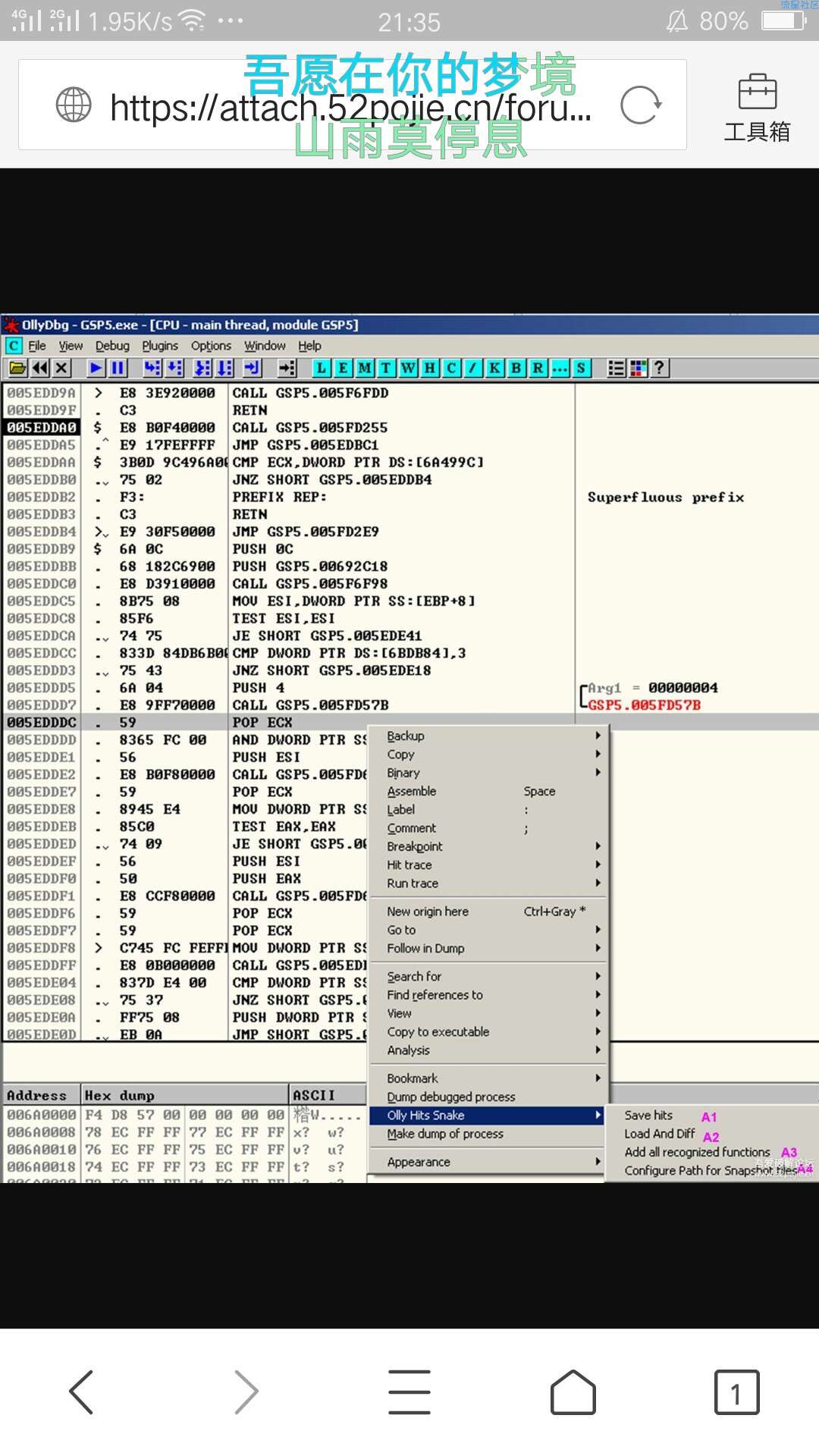Click Add all recognized functions

click(697, 1152)
